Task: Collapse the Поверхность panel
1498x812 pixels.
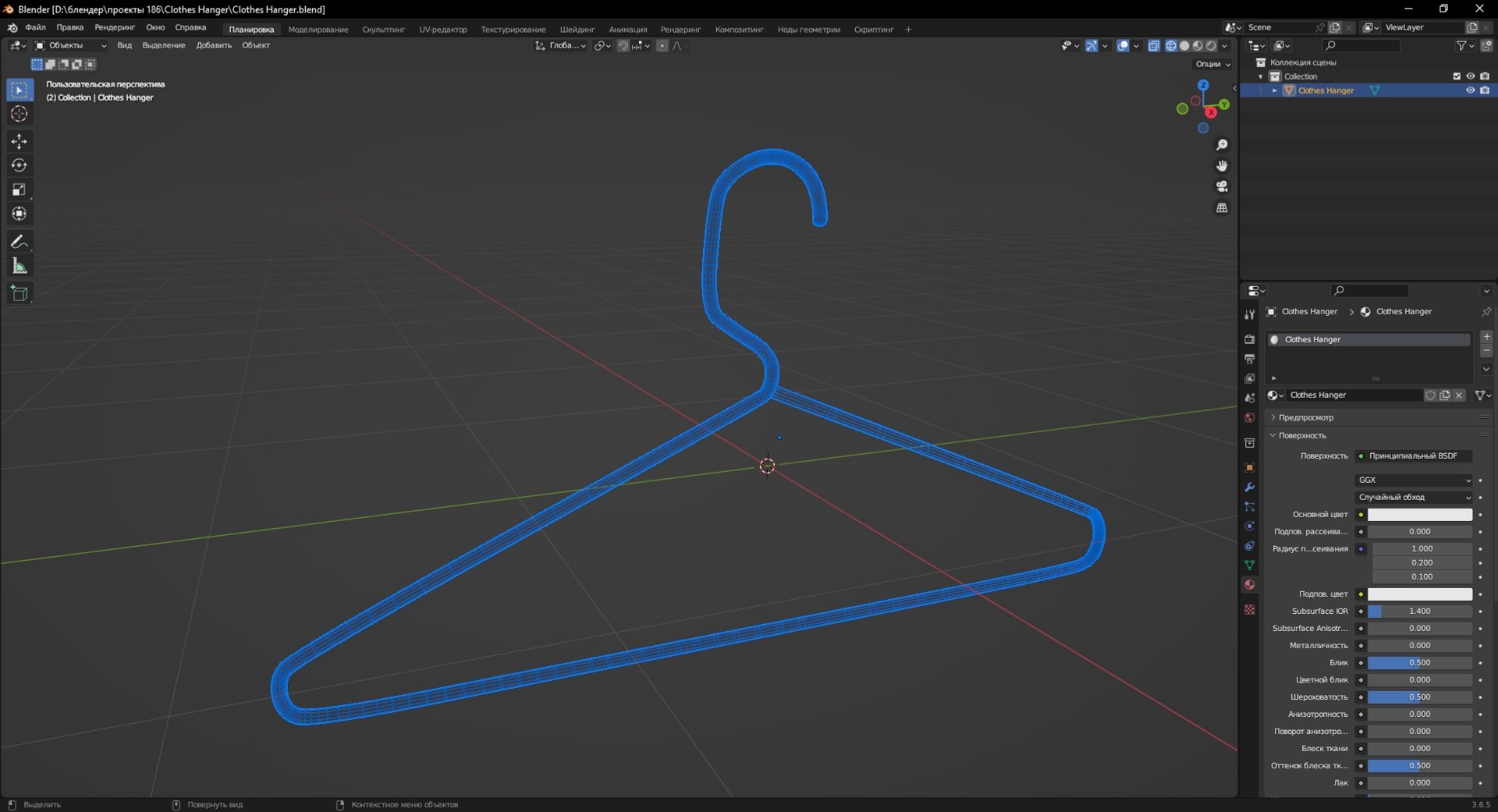Action: (1301, 435)
